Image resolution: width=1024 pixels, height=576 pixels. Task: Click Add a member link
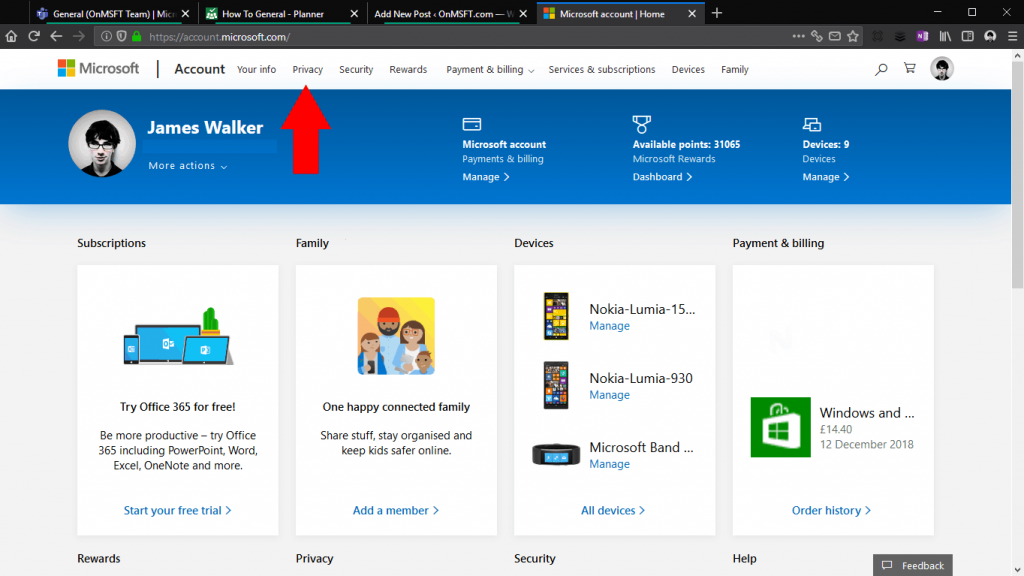pos(396,511)
